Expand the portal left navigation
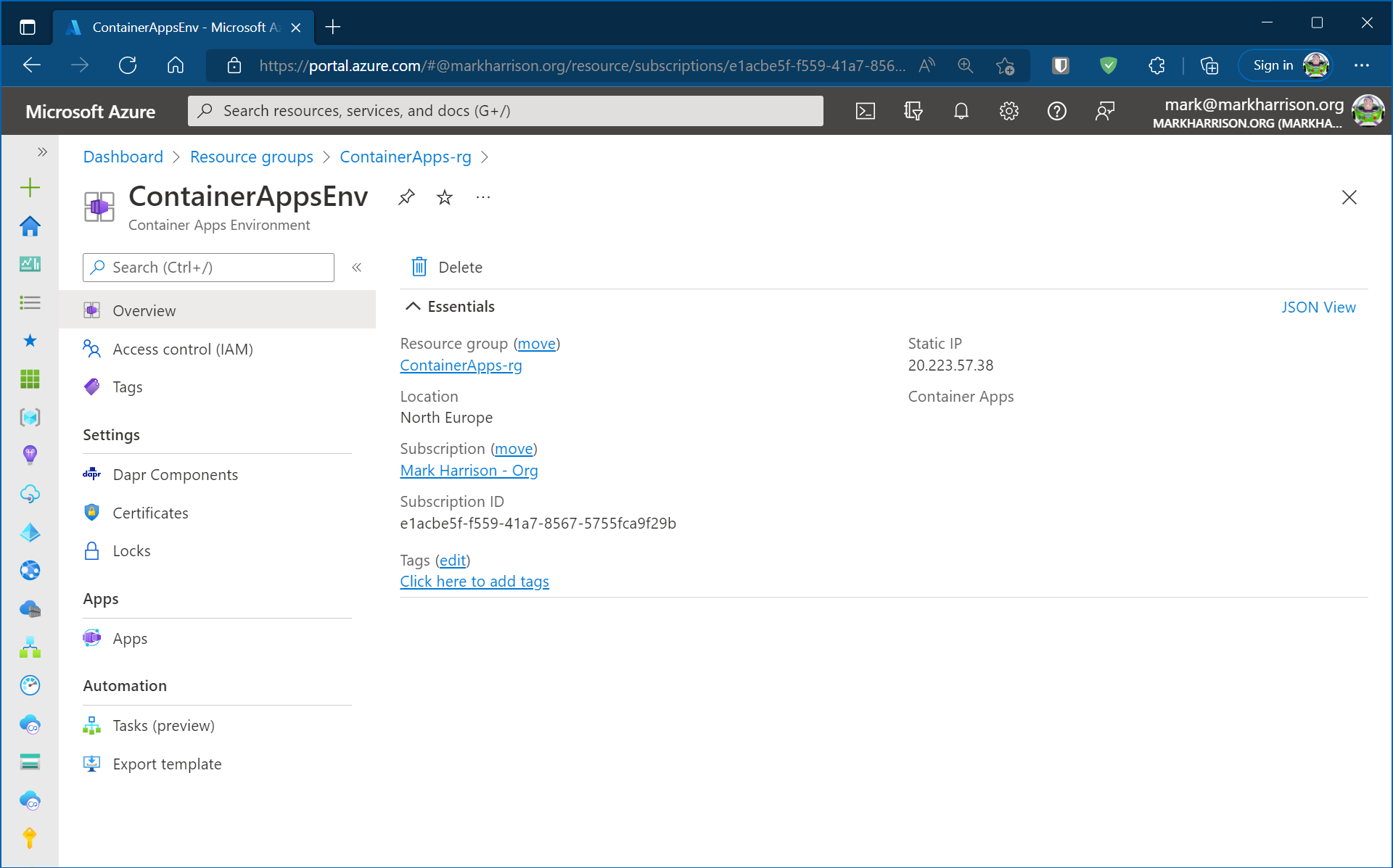 point(42,152)
